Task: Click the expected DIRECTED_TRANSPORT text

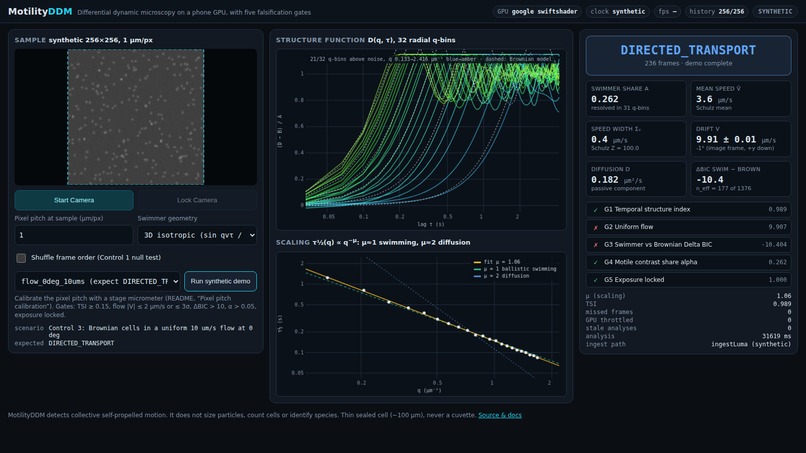Action: 81,343
